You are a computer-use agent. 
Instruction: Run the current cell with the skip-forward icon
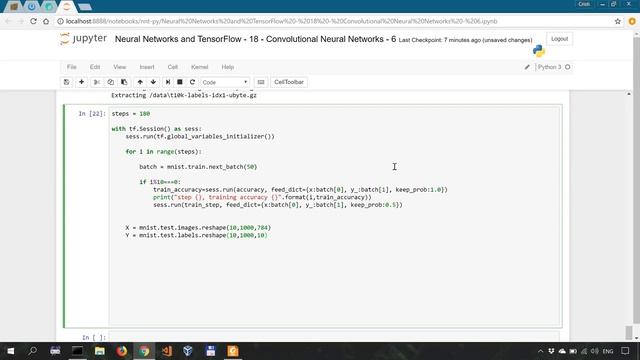(167, 82)
